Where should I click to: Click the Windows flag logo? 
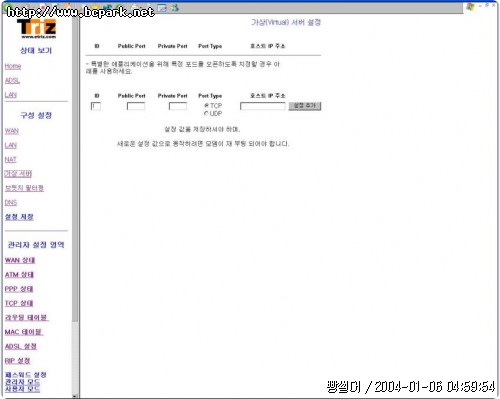pos(470,7)
